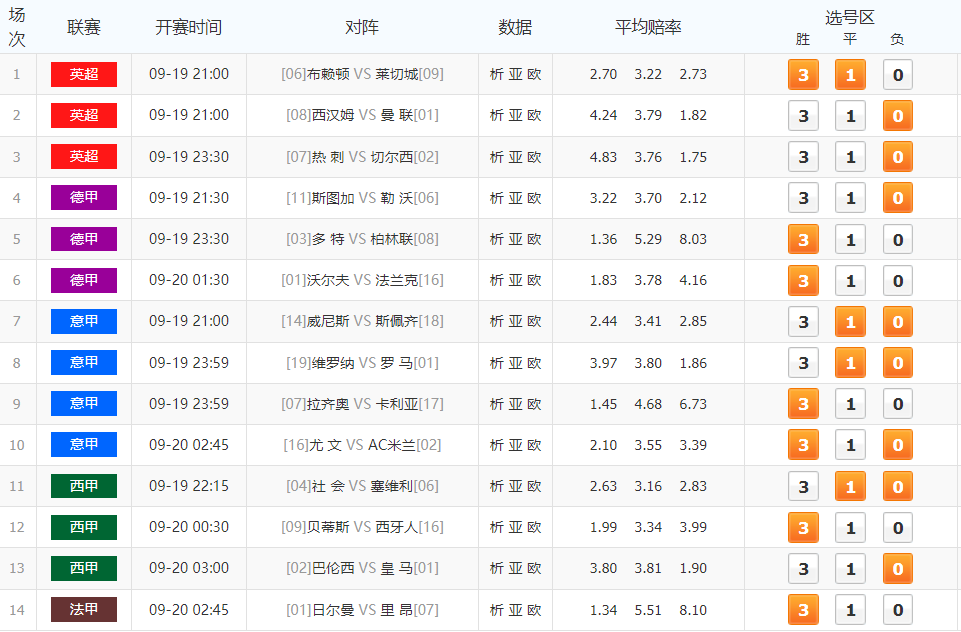The height and width of the screenshot is (632, 961).
Task: Toggle the draw (1) pick for 威尼斯 VS 斯佩齐
Action: point(850,322)
